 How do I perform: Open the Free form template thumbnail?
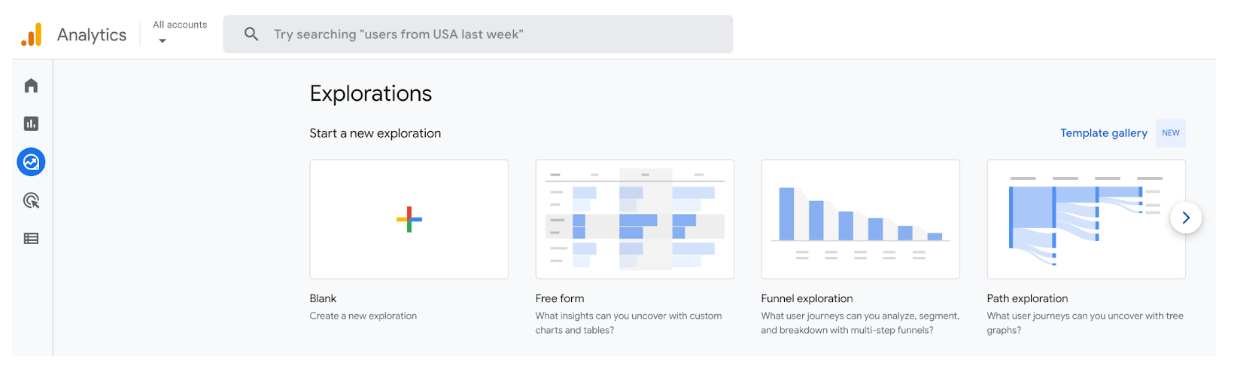pyautogui.click(x=635, y=219)
